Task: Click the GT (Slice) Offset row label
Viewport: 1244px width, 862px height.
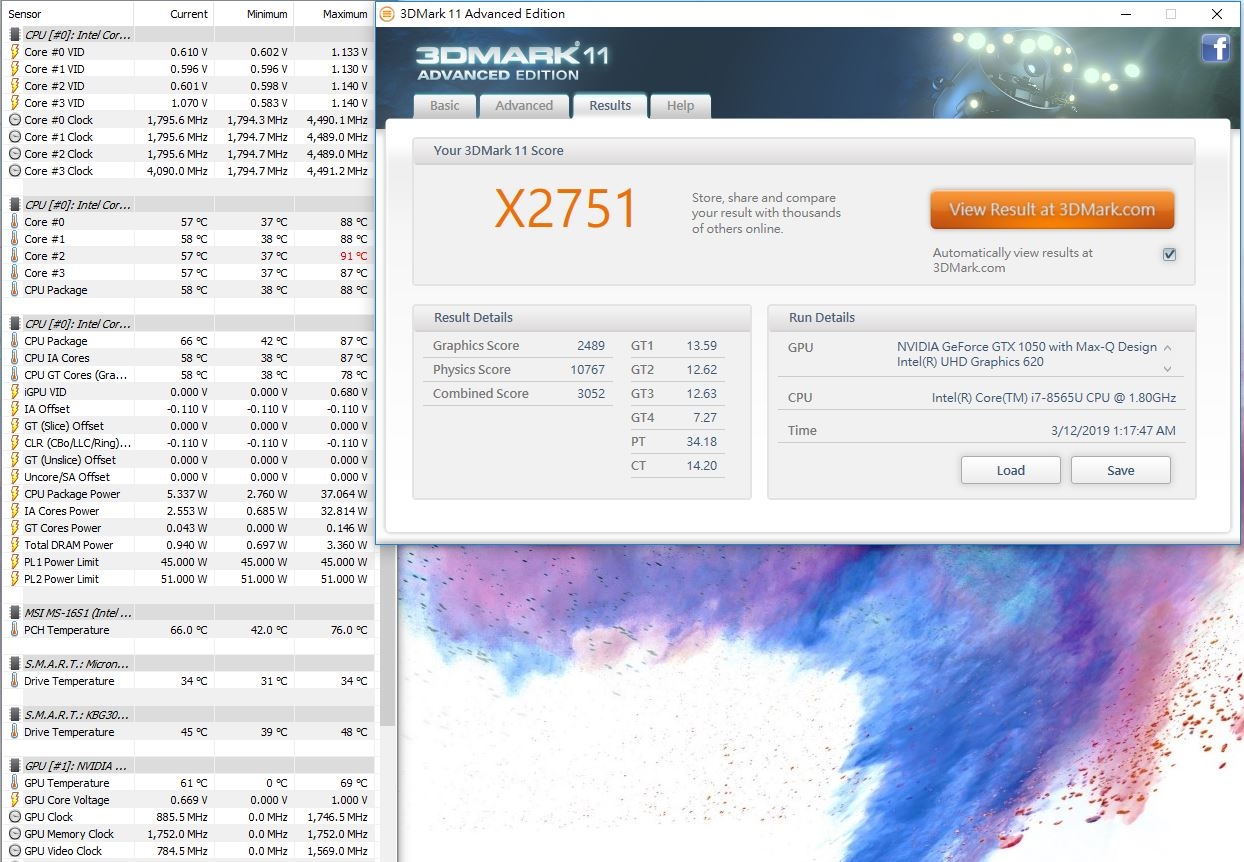Action: (63, 426)
